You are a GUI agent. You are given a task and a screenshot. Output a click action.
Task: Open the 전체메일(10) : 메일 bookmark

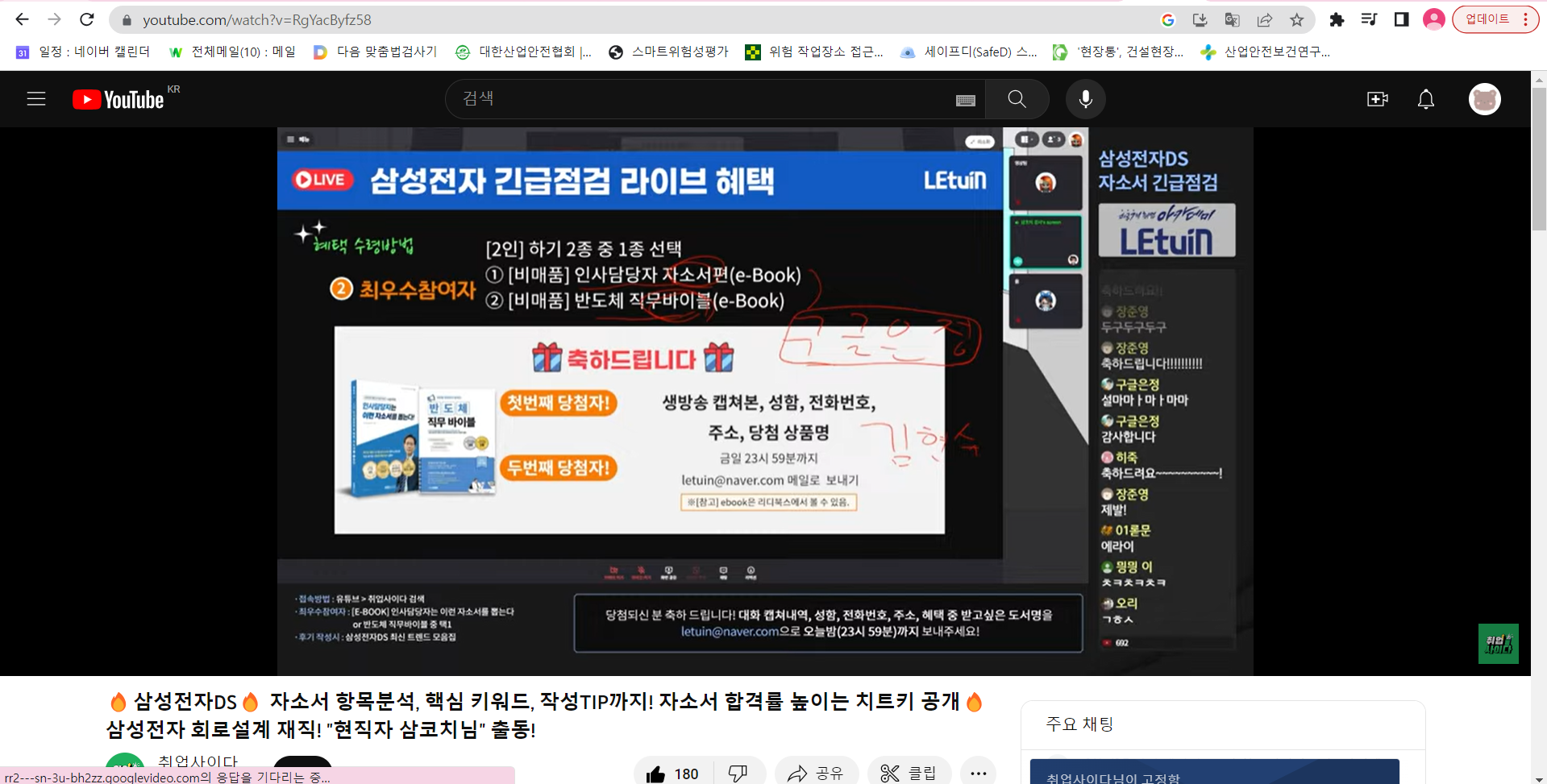pyautogui.click(x=232, y=52)
